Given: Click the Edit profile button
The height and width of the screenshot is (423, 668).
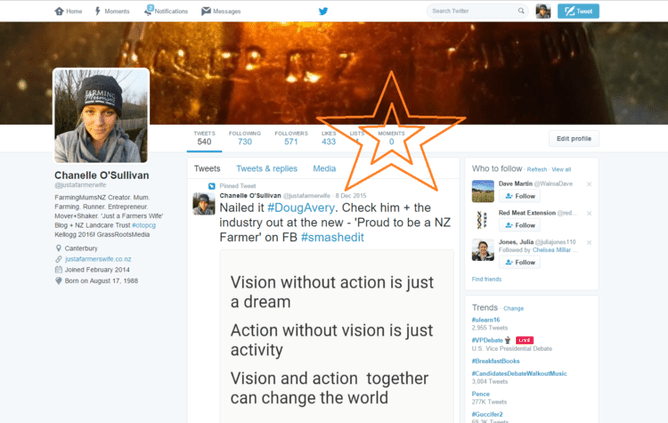Looking at the screenshot, I should [574, 139].
